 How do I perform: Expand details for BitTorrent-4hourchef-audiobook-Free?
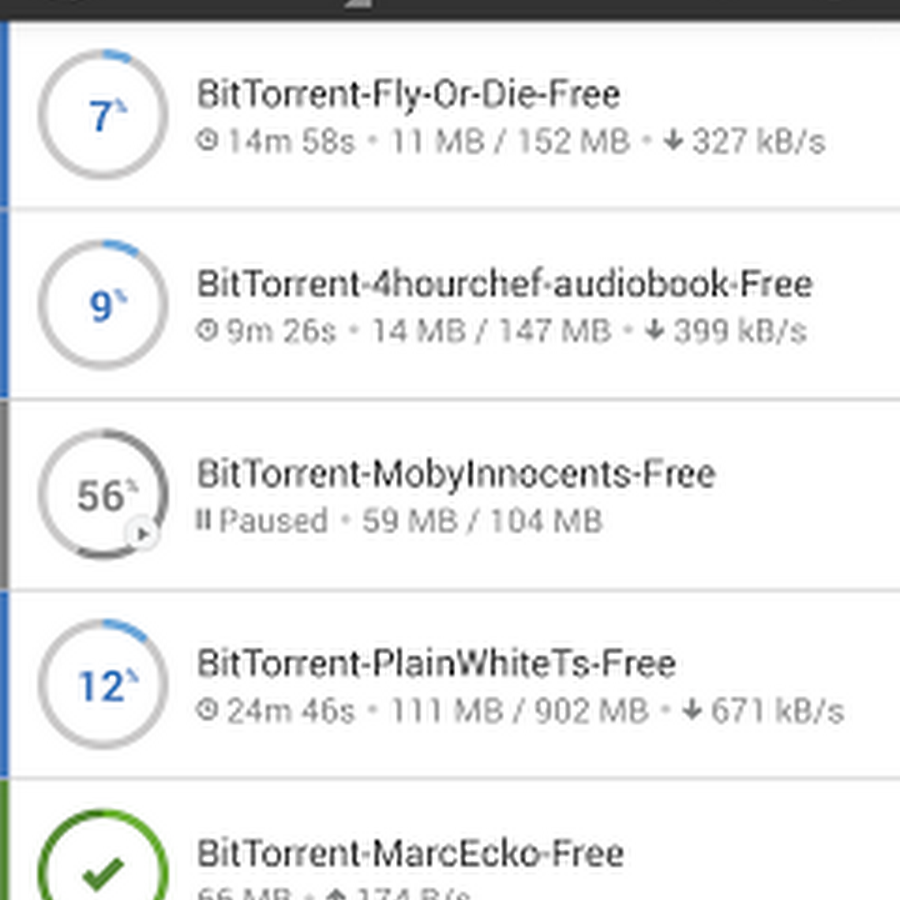pyautogui.click(x=503, y=285)
